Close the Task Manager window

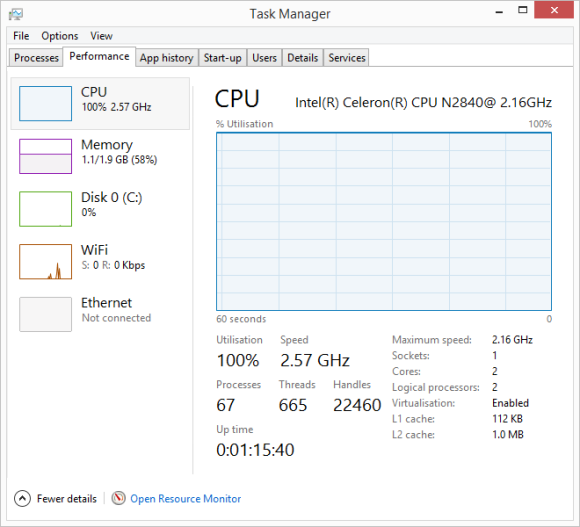pyautogui.click(x=554, y=10)
